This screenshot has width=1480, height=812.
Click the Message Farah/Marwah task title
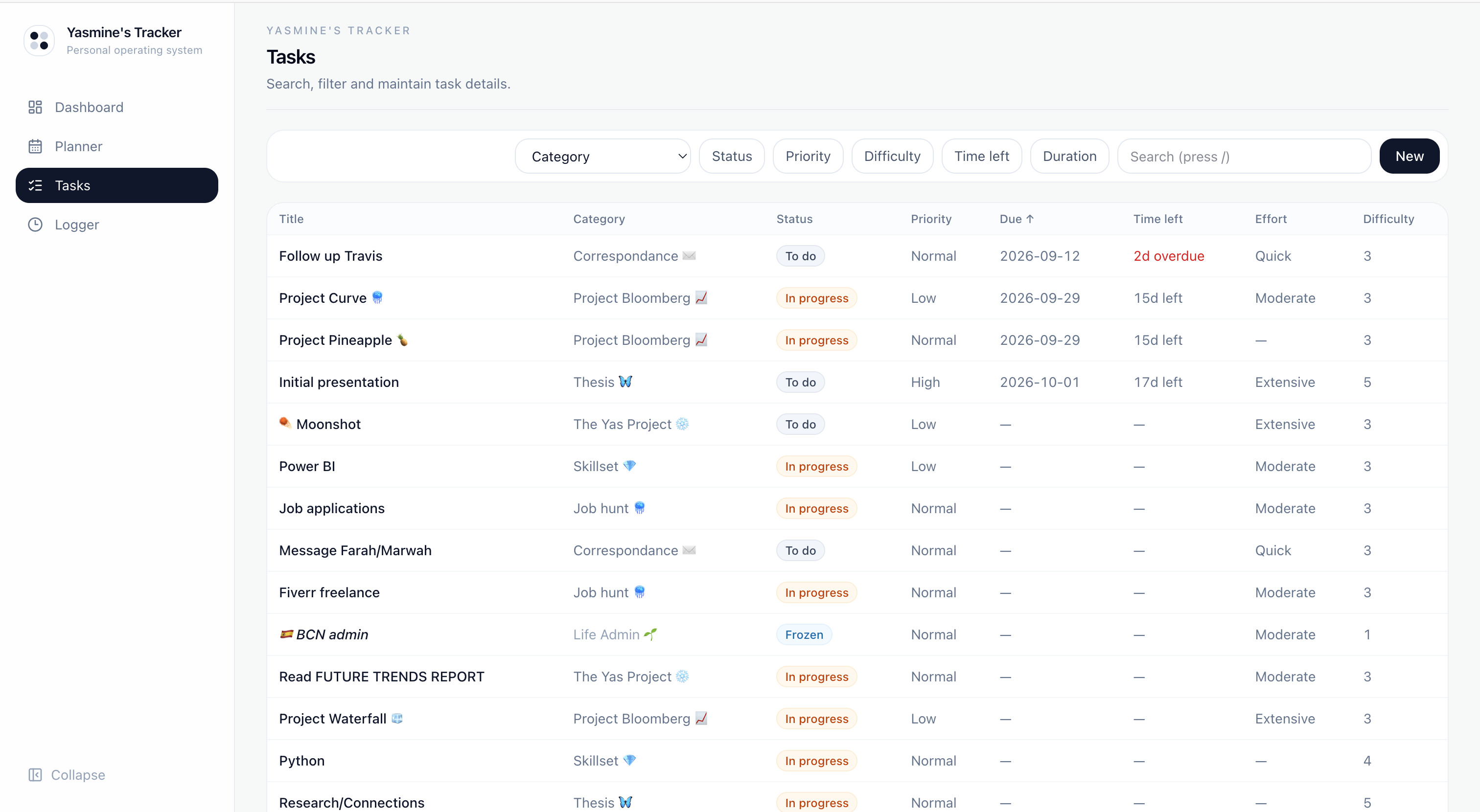pyautogui.click(x=355, y=550)
